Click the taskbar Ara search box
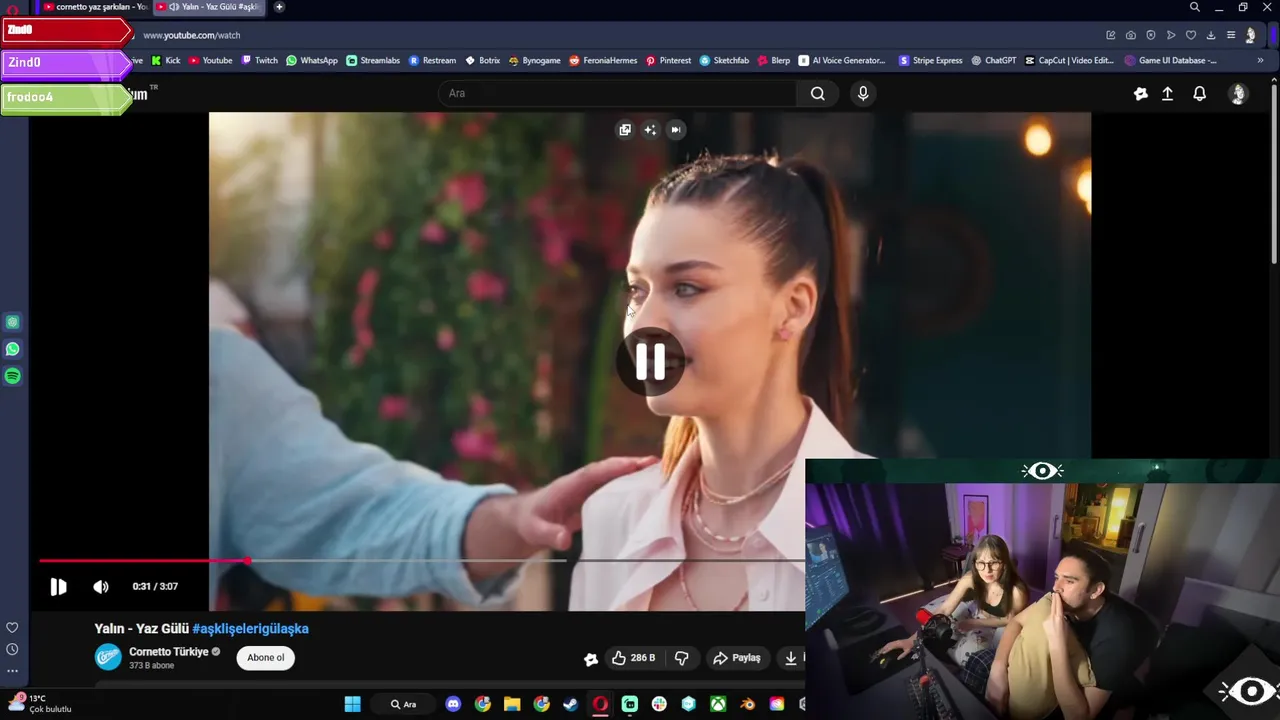Screen dimensions: 1280x720 404,704
